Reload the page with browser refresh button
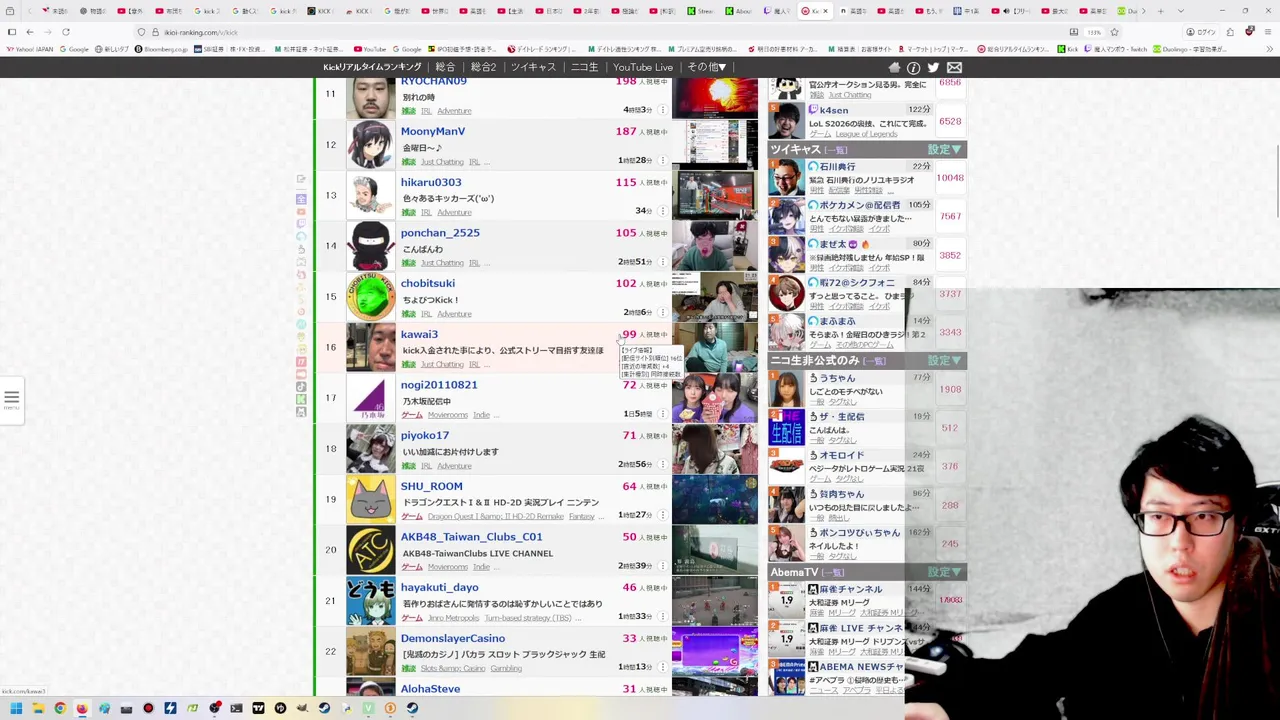This screenshot has height=720, width=1280. (x=65, y=32)
